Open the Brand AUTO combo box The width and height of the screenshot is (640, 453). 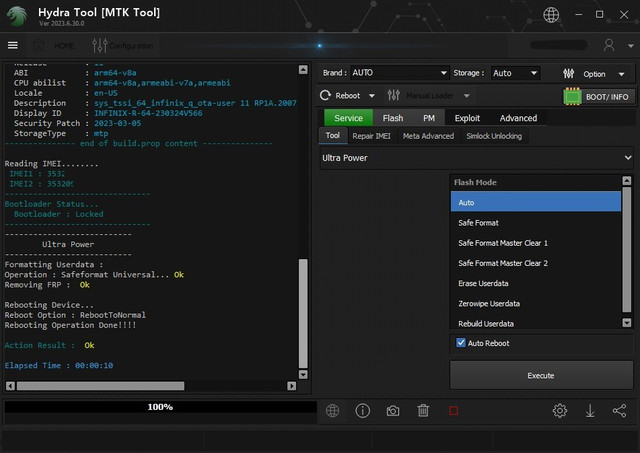pyautogui.click(x=399, y=73)
